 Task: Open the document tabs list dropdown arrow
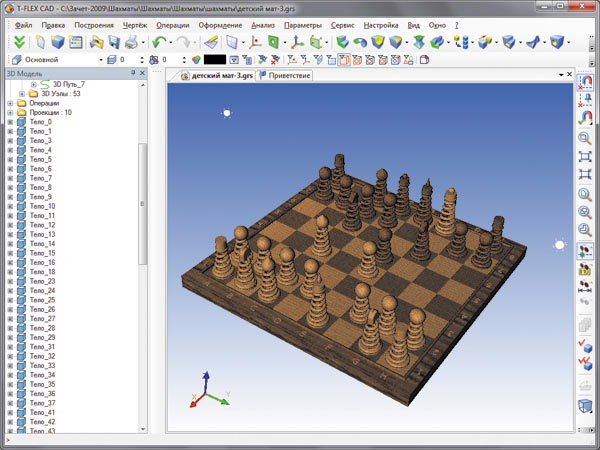coord(561,75)
